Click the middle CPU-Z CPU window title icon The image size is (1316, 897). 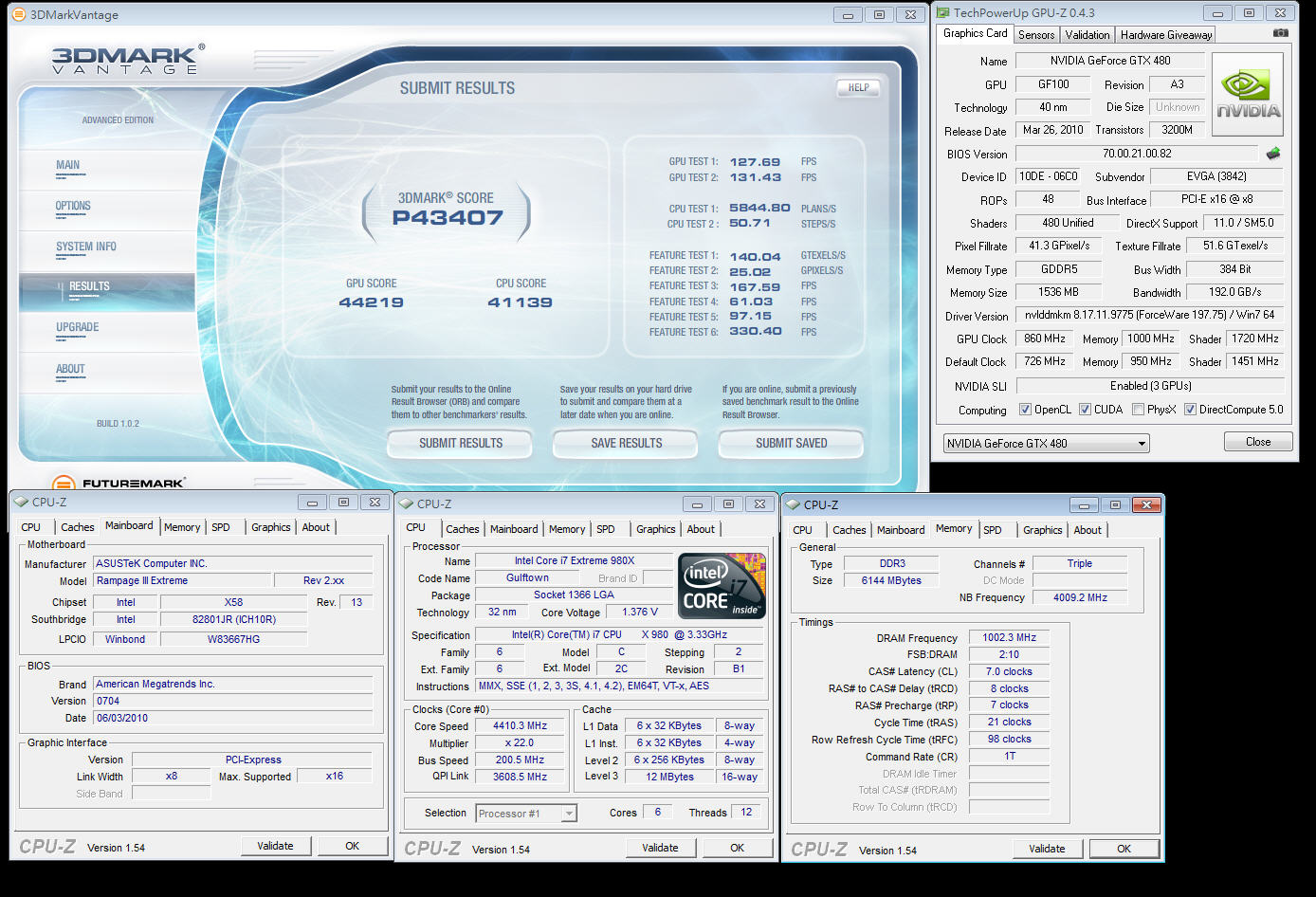click(x=407, y=504)
